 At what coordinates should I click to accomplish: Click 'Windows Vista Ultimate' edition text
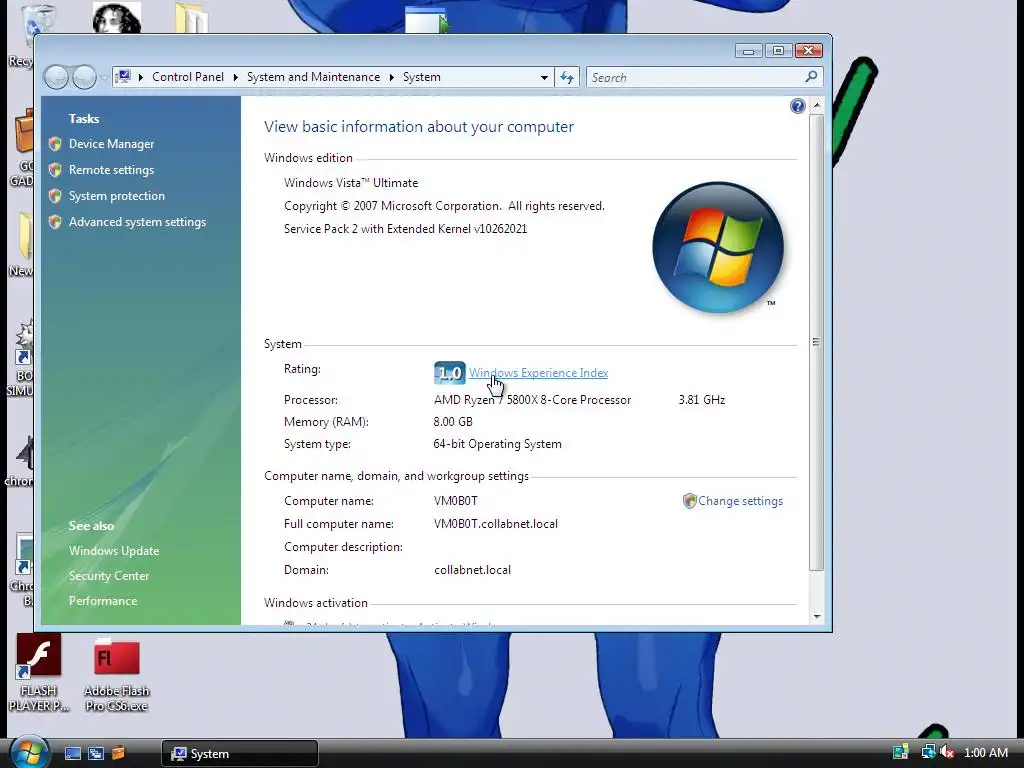click(x=351, y=183)
